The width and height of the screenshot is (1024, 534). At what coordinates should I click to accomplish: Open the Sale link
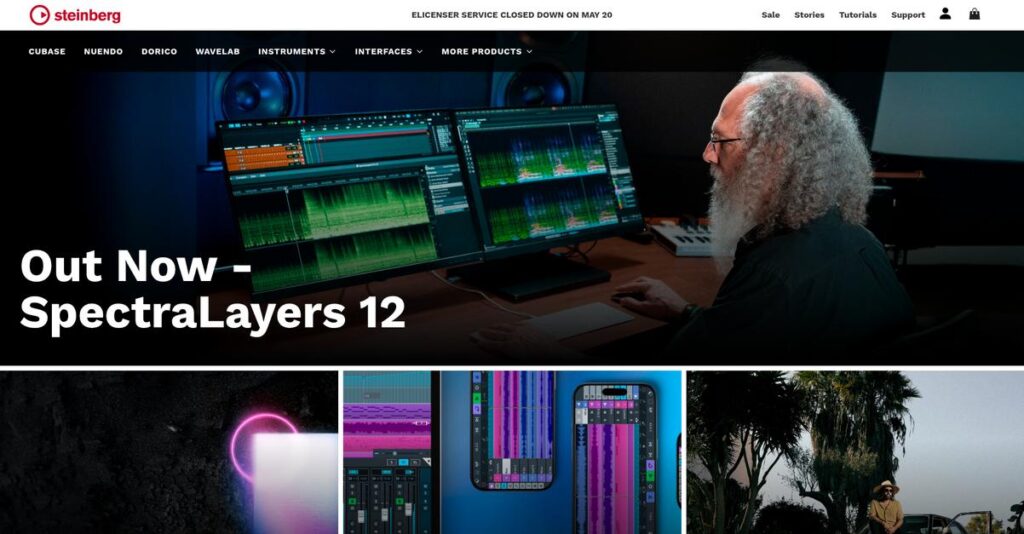coord(771,15)
